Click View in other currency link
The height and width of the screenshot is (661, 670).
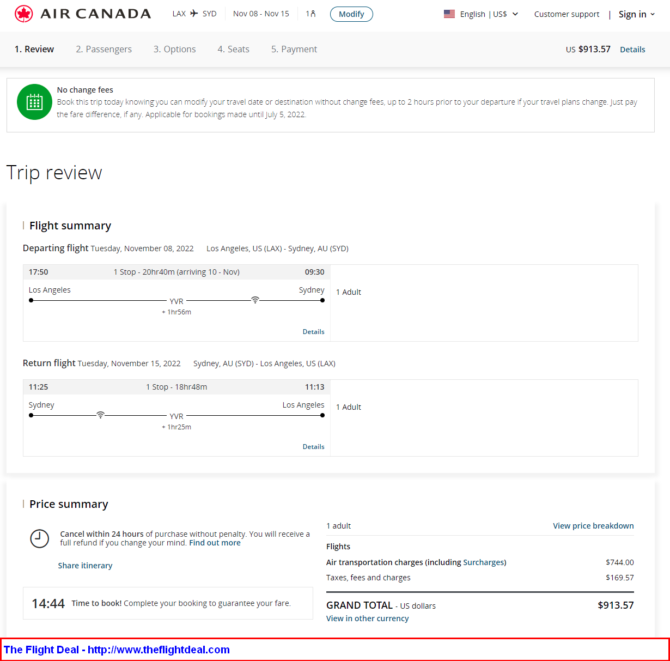[367, 618]
